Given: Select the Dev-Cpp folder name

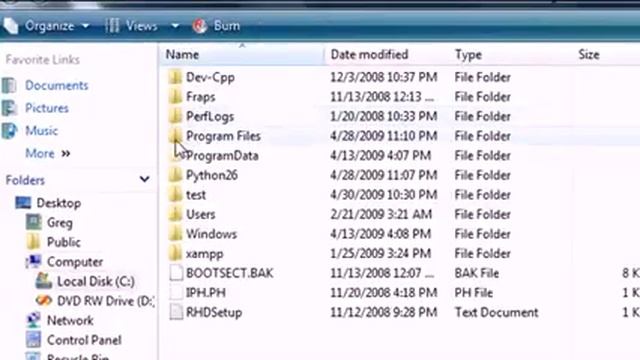Looking at the screenshot, I should pyautogui.click(x=210, y=78).
